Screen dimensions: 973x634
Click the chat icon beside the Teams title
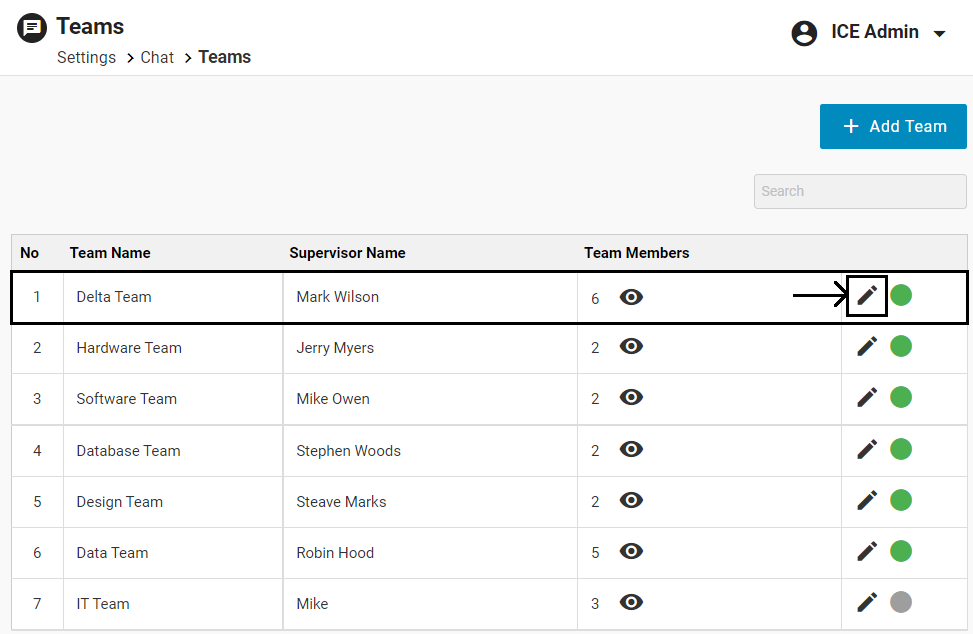click(32, 28)
